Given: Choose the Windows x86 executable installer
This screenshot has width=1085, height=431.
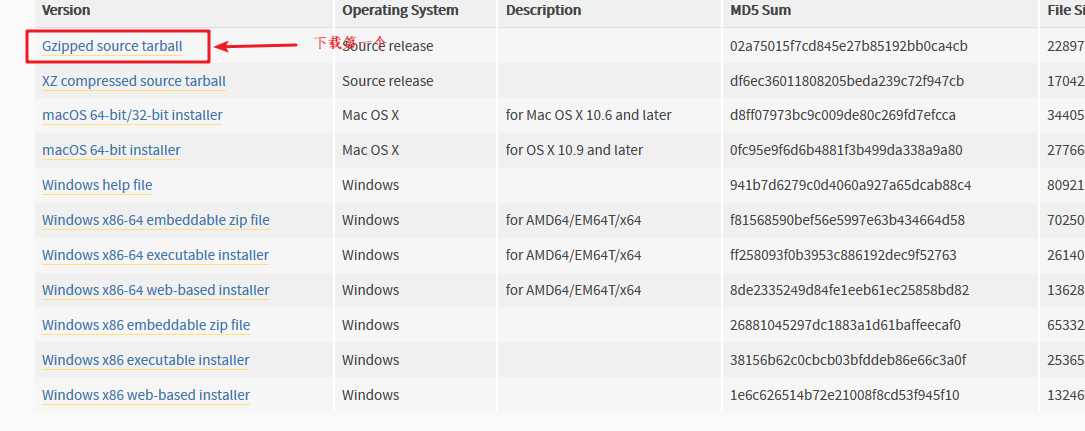Looking at the screenshot, I should point(145,360).
